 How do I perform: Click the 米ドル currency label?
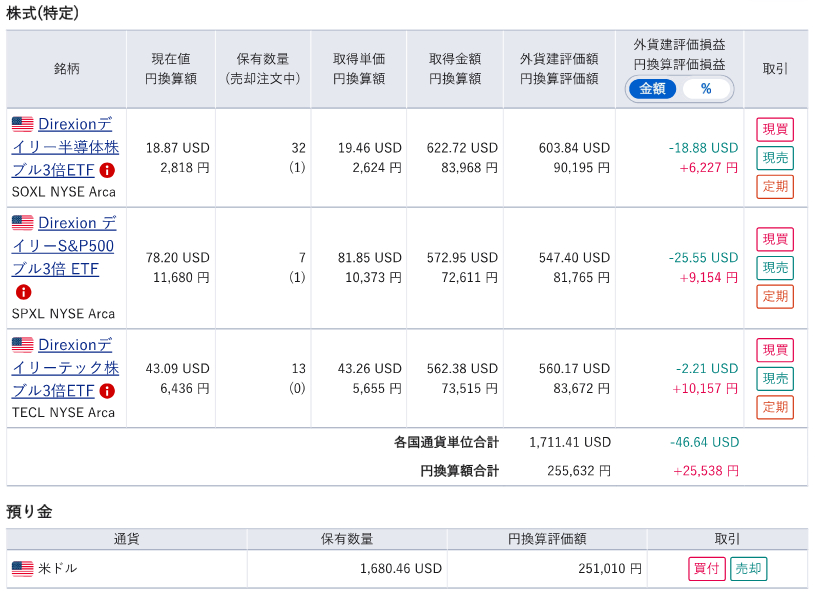57,569
